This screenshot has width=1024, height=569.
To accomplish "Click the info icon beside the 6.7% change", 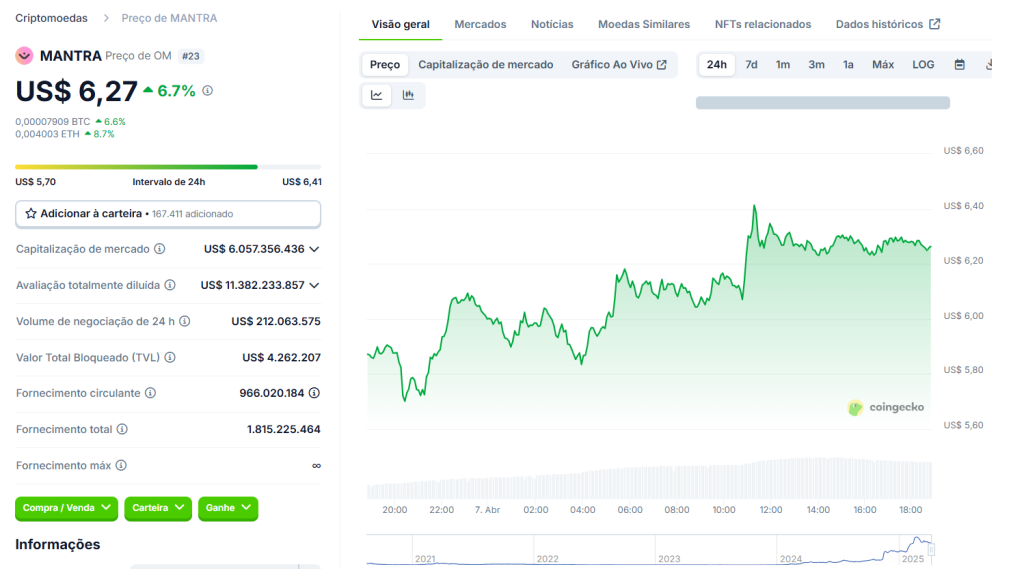I will click(208, 91).
